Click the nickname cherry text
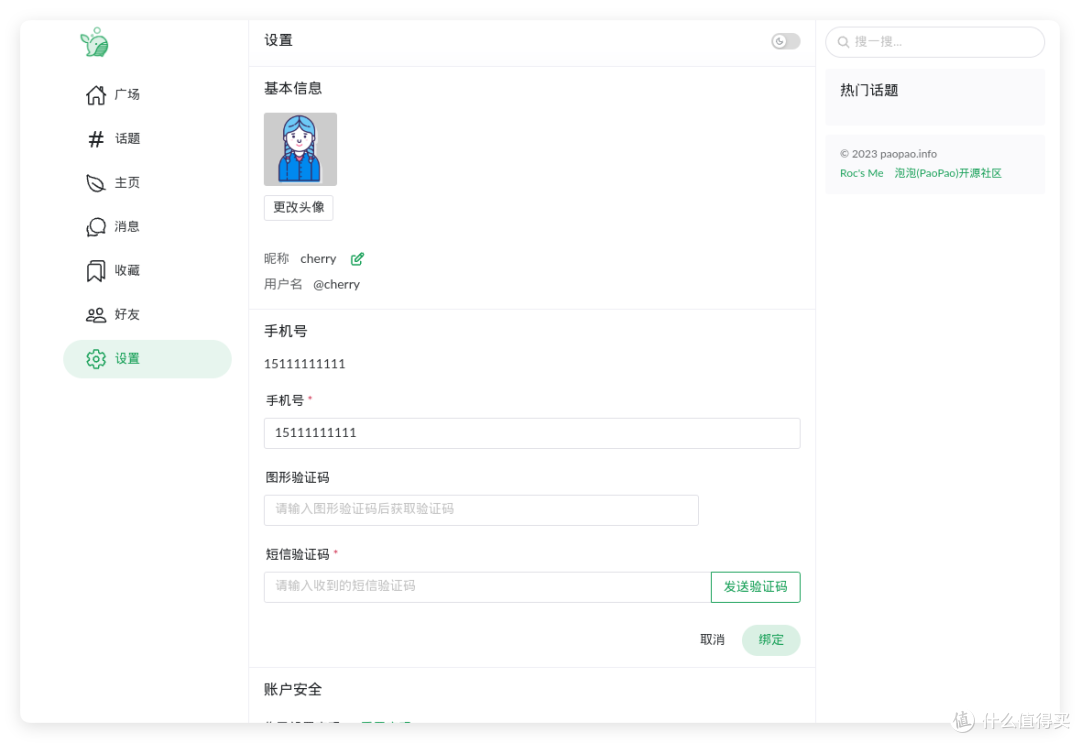This screenshot has width=1080, height=743. point(318,259)
